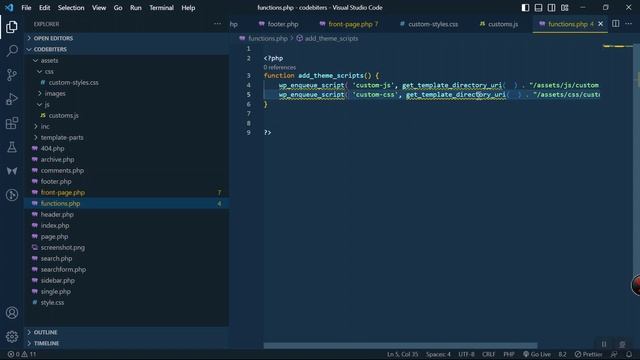Click the Explorer more actions ellipsis
Viewport: 640px width, 360px height.
pyautogui.click(x=217, y=24)
